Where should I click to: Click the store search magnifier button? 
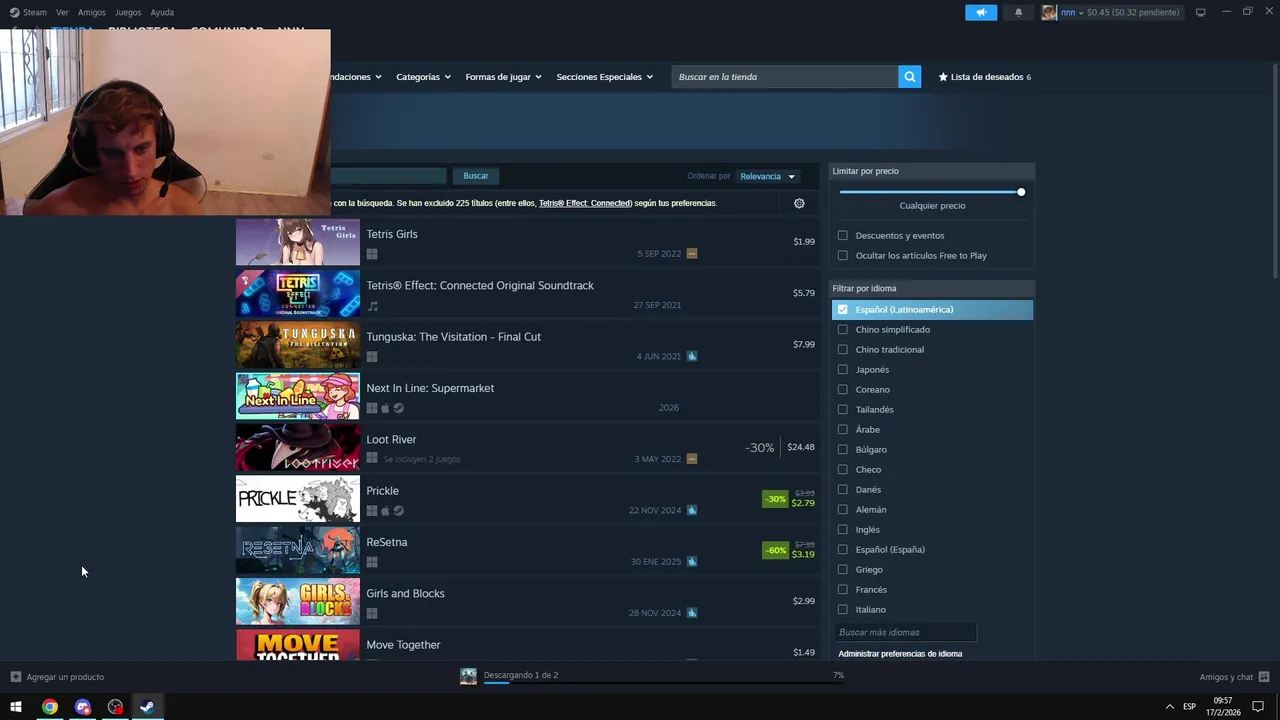tap(909, 77)
